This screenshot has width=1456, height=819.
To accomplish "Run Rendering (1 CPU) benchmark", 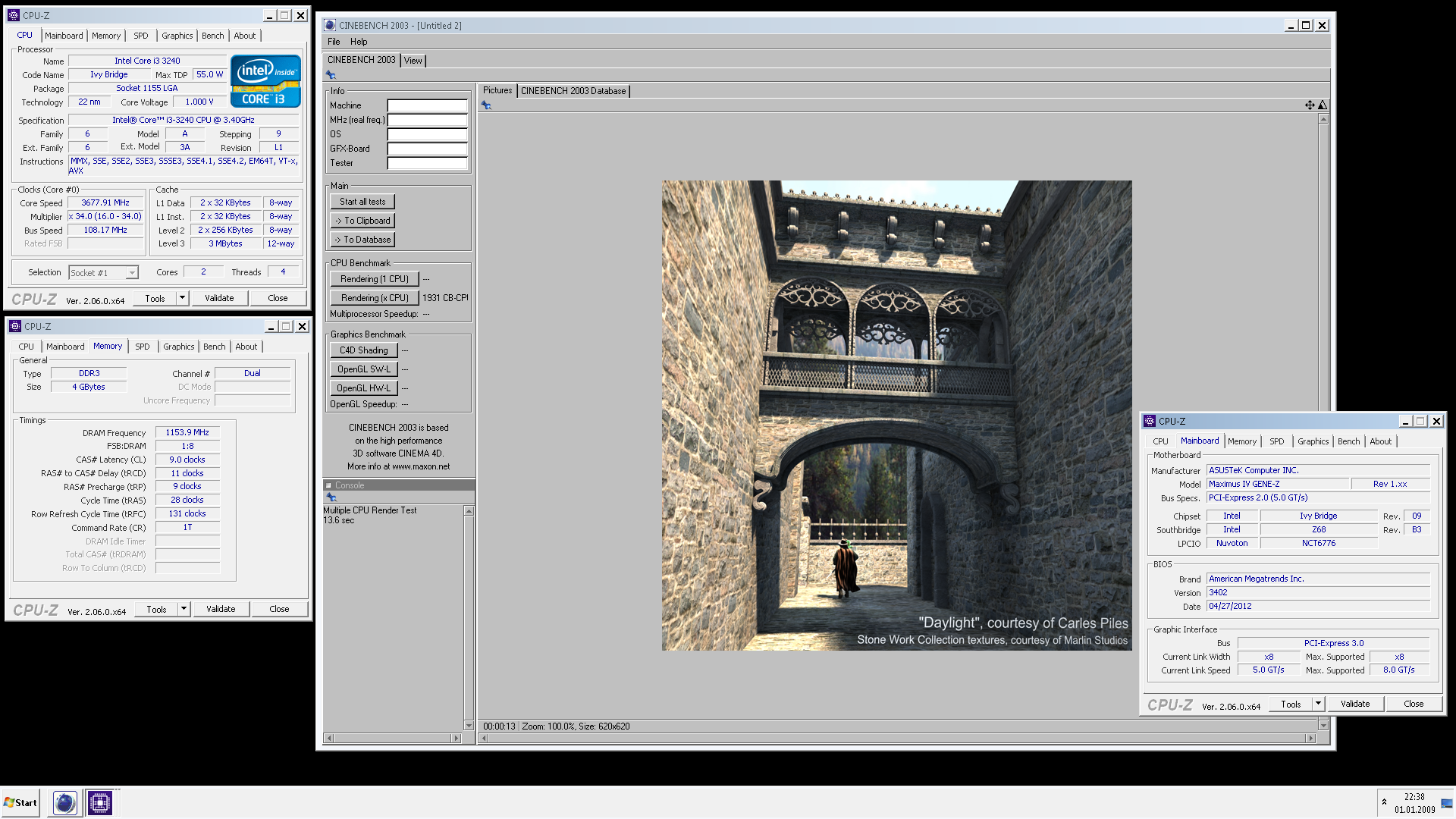I will pyautogui.click(x=375, y=279).
